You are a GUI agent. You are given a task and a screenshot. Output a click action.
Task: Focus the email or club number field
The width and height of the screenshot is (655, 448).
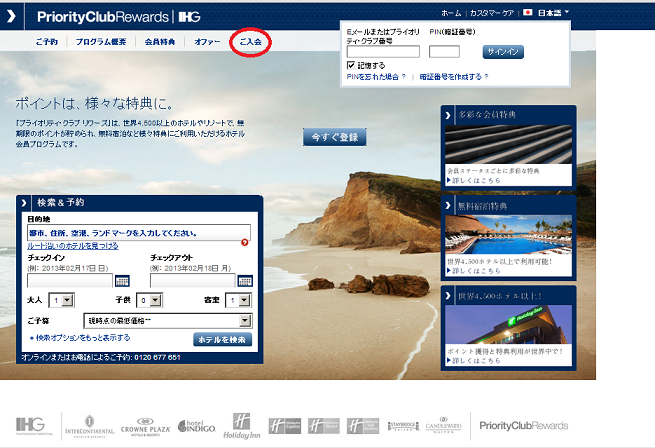click(383, 52)
